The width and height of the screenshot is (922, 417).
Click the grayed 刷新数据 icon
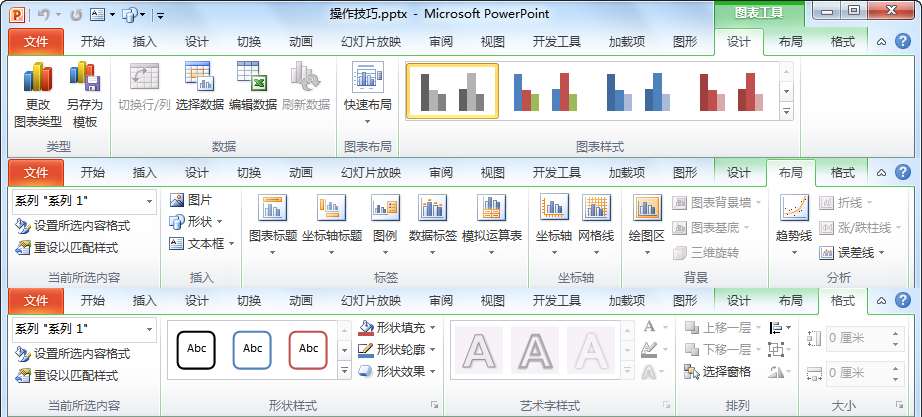click(x=305, y=76)
